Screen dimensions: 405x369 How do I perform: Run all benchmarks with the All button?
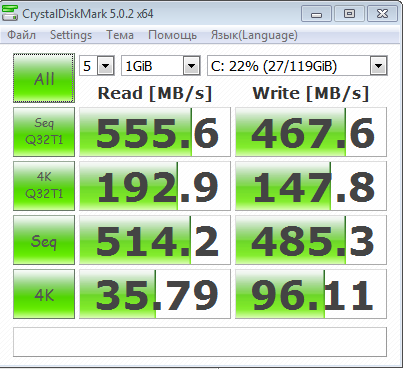pos(44,78)
